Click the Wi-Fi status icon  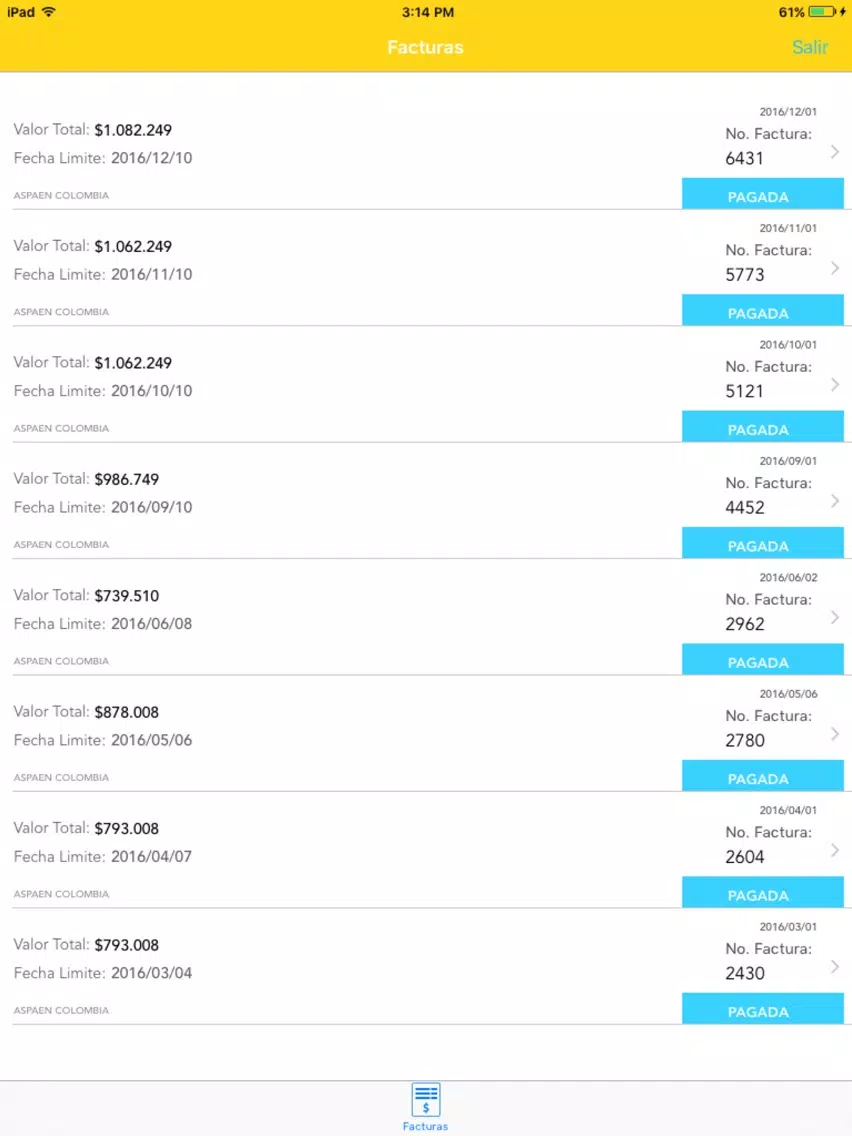pos(49,12)
